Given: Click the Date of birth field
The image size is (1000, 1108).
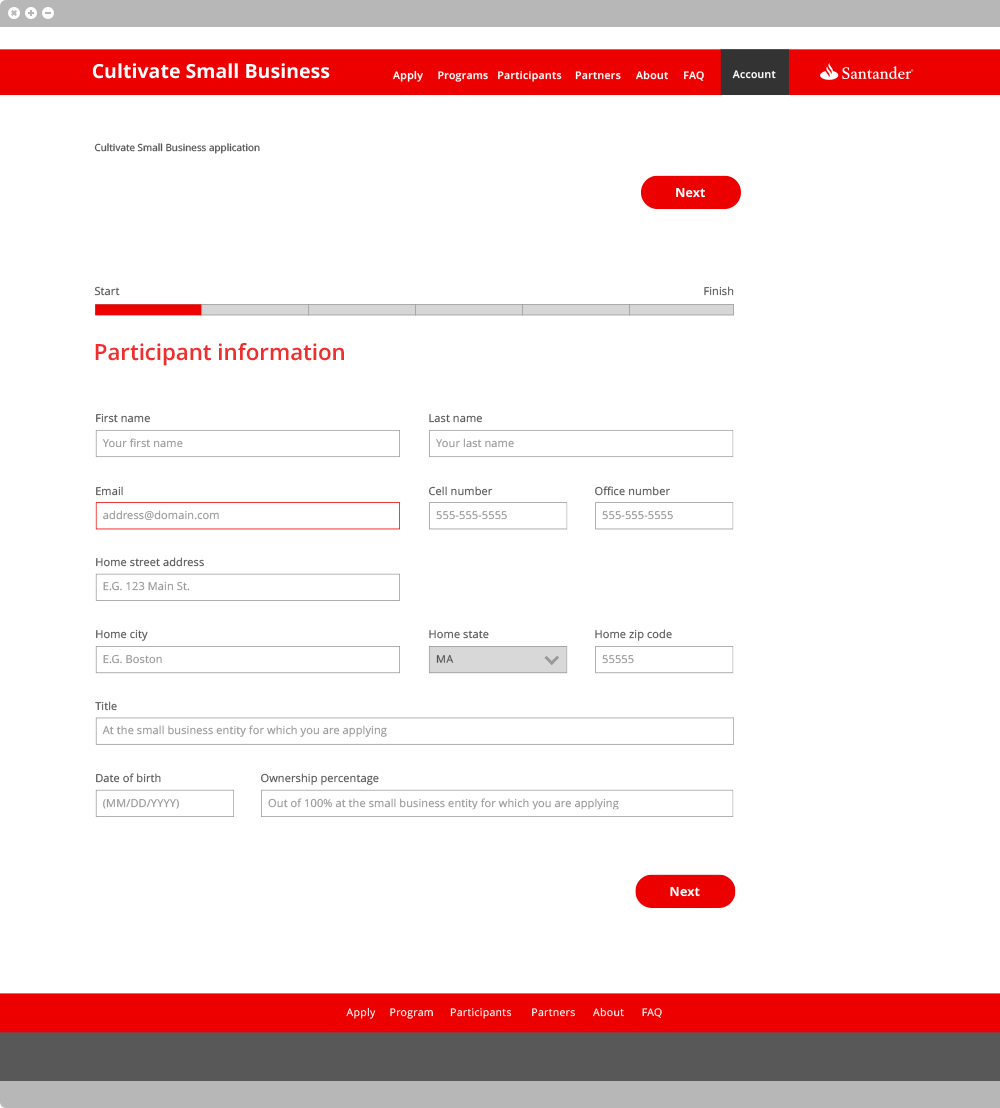Looking at the screenshot, I should pyautogui.click(x=164, y=803).
